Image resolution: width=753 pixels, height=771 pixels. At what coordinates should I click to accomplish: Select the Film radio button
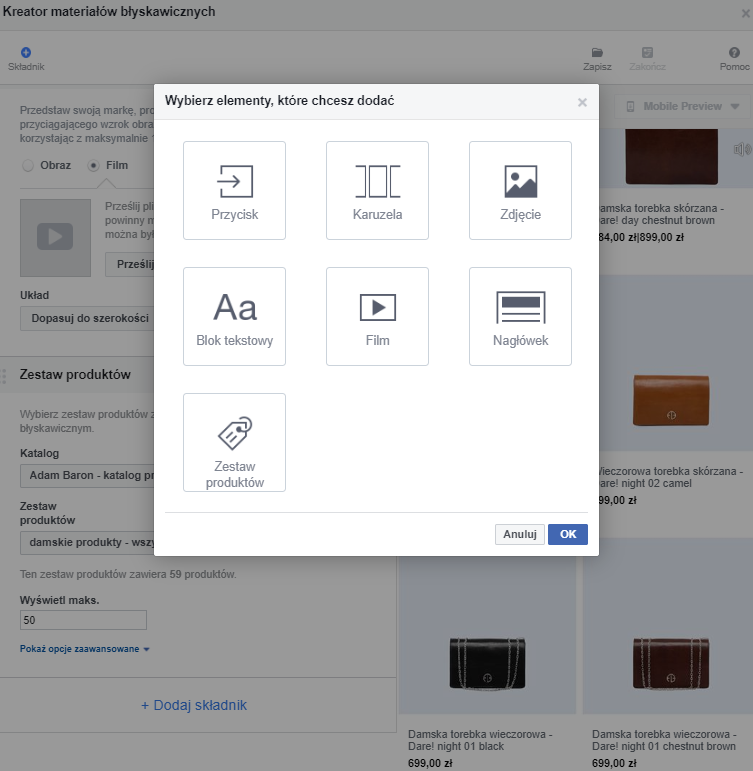94,165
